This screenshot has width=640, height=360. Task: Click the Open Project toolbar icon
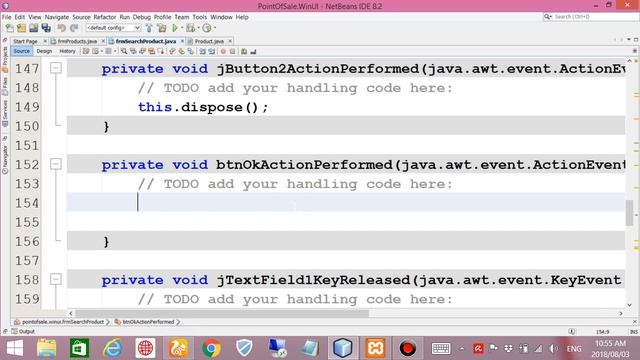[33, 28]
